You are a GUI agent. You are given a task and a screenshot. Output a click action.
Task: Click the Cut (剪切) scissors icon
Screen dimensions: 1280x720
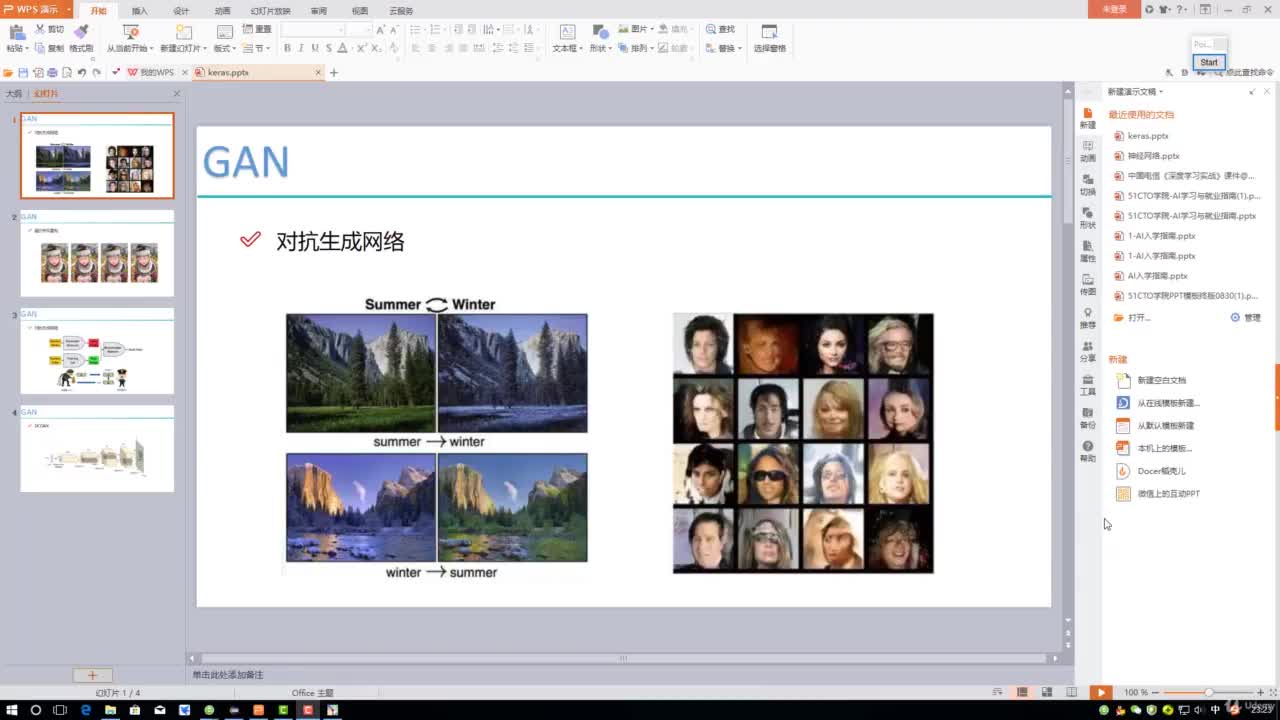pos(40,30)
